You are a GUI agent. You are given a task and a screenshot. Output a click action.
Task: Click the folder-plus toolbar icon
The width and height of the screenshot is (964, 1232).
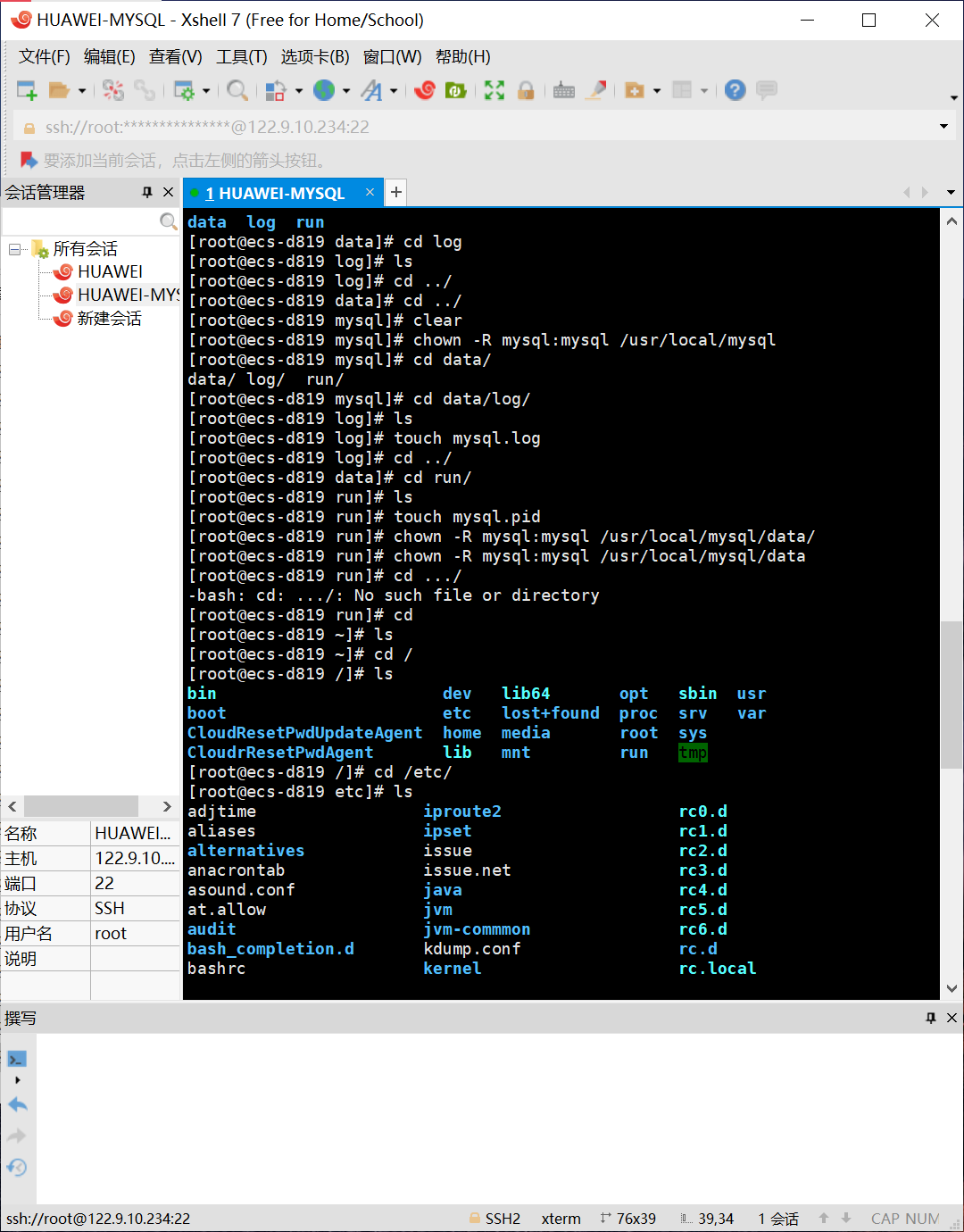pyautogui.click(x=635, y=90)
